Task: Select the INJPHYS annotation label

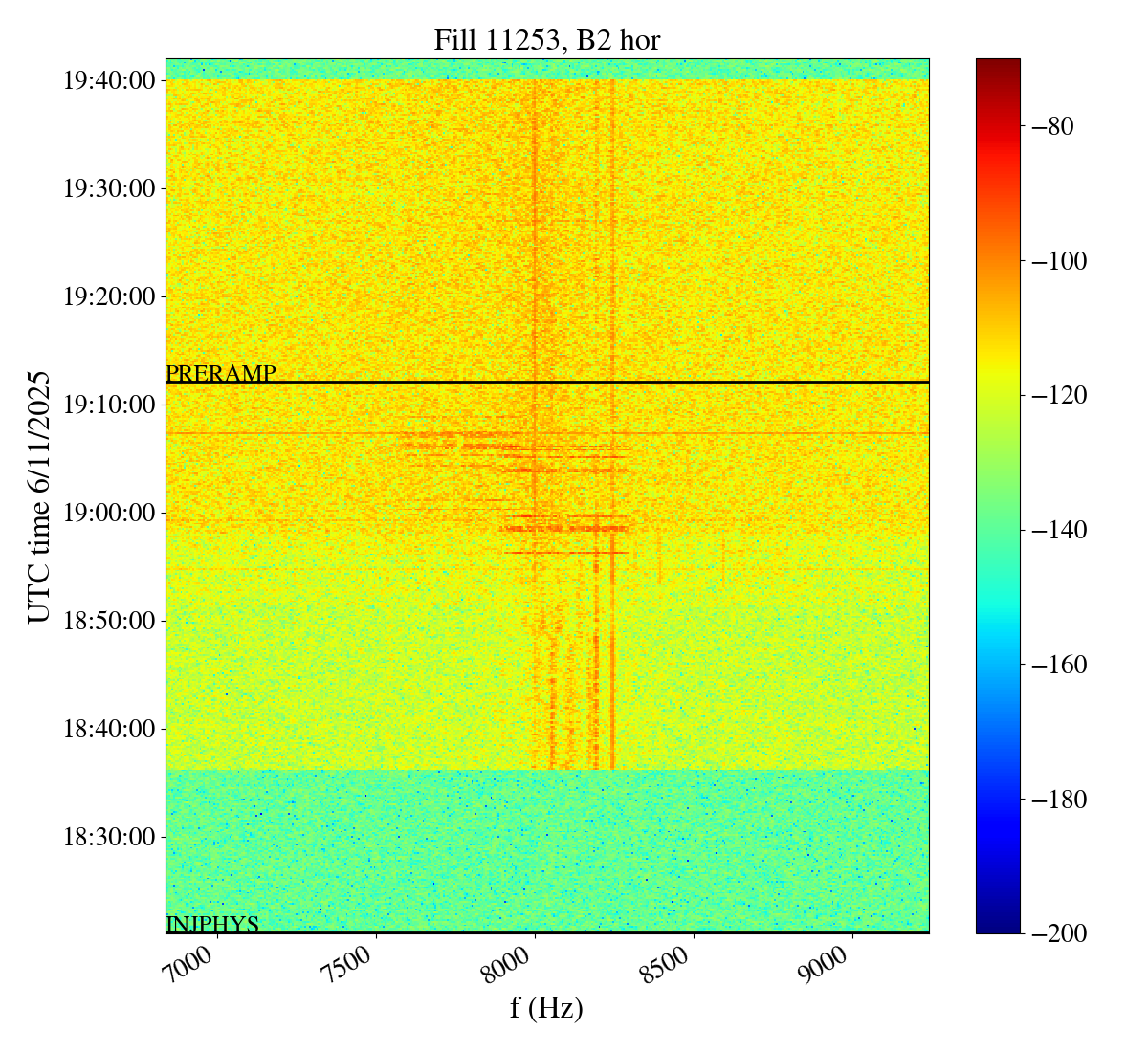Action: tap(212, 924)
